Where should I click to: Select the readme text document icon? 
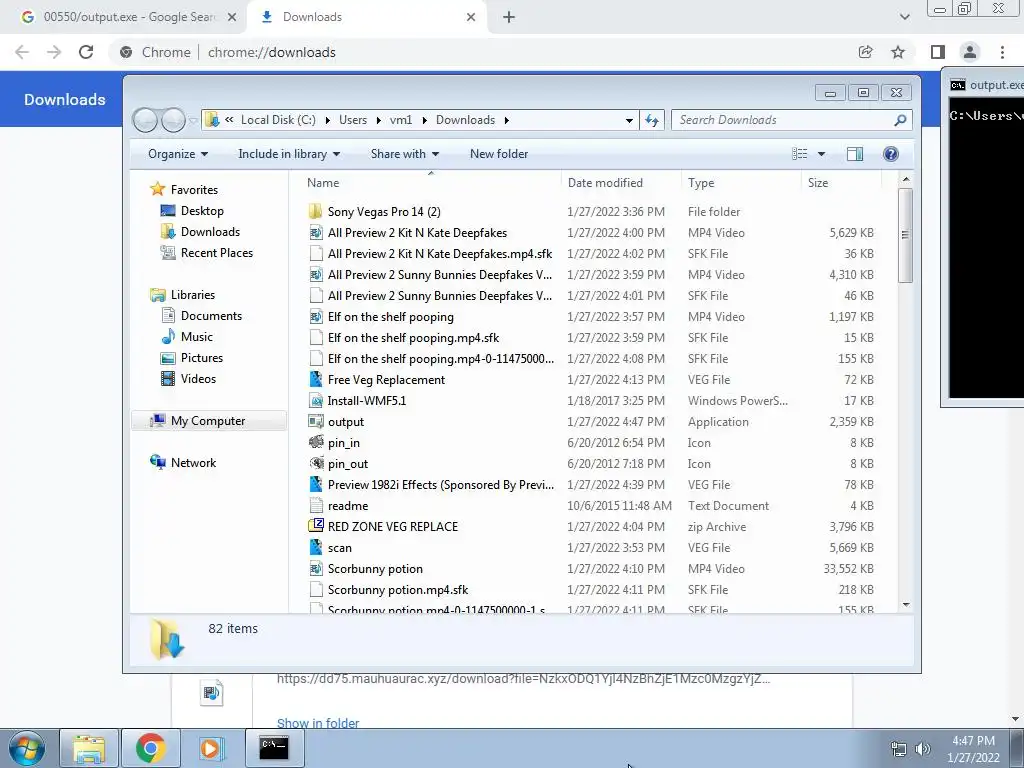pos(315,505)
